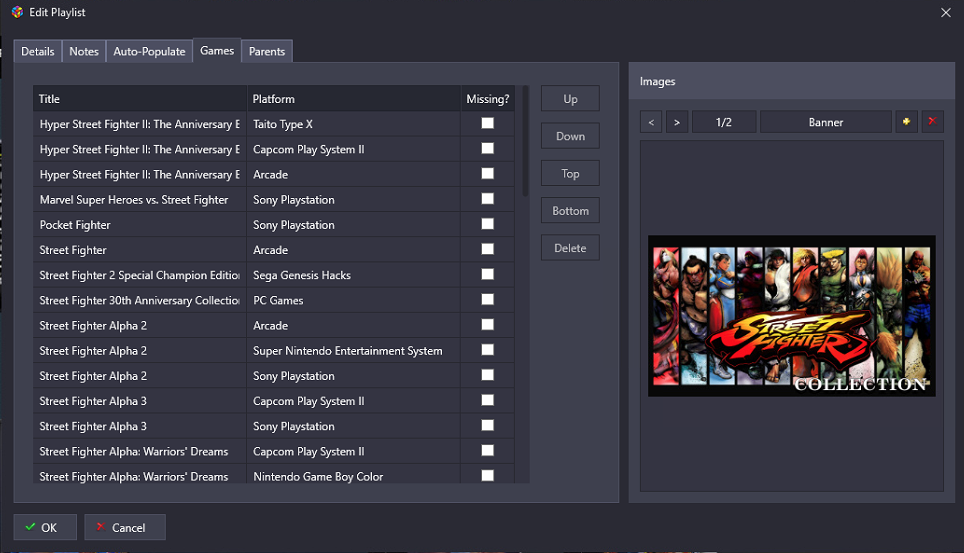This screenshot has height=553, width=964.
Task: Select the Street Fighter 2 Special Champion Edition title
Action: 140,275
